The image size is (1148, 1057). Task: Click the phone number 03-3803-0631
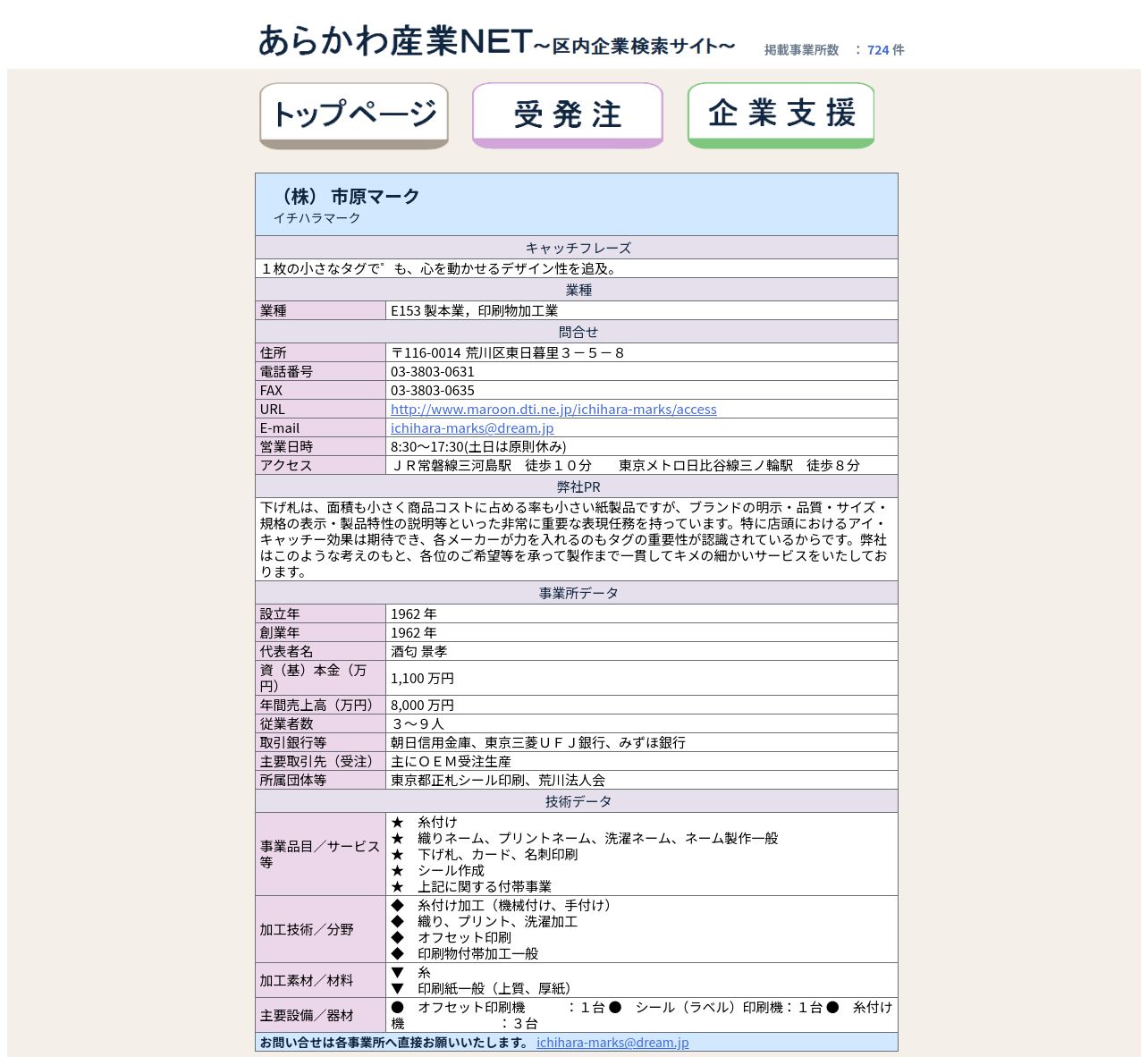pos(433,372)
